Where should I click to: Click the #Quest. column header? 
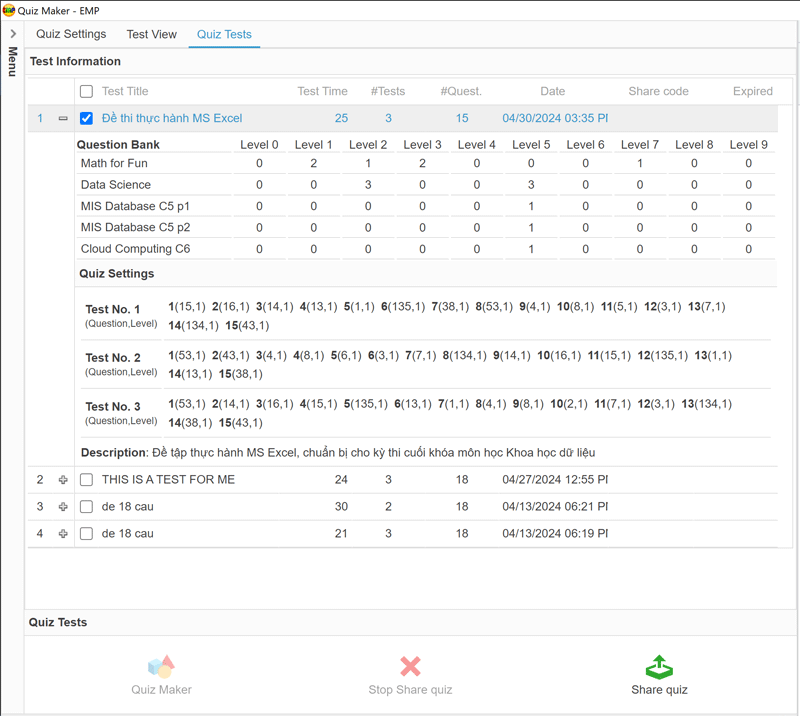coord(461,91)
